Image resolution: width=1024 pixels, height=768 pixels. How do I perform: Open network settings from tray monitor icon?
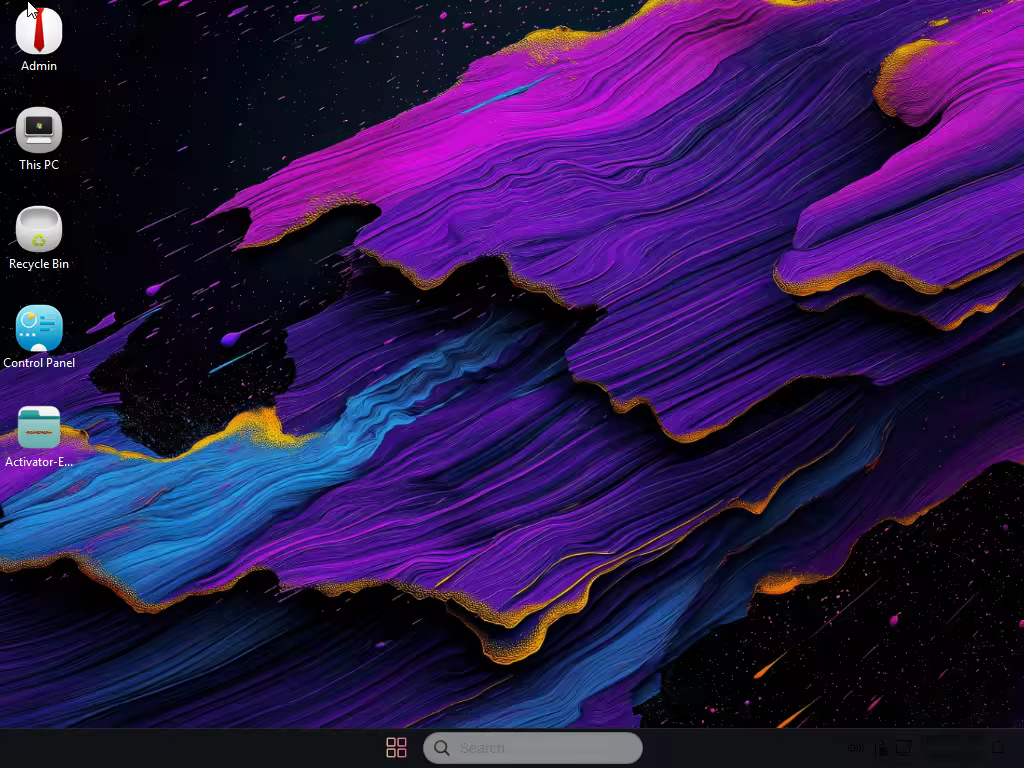click(x=904, y=748)
